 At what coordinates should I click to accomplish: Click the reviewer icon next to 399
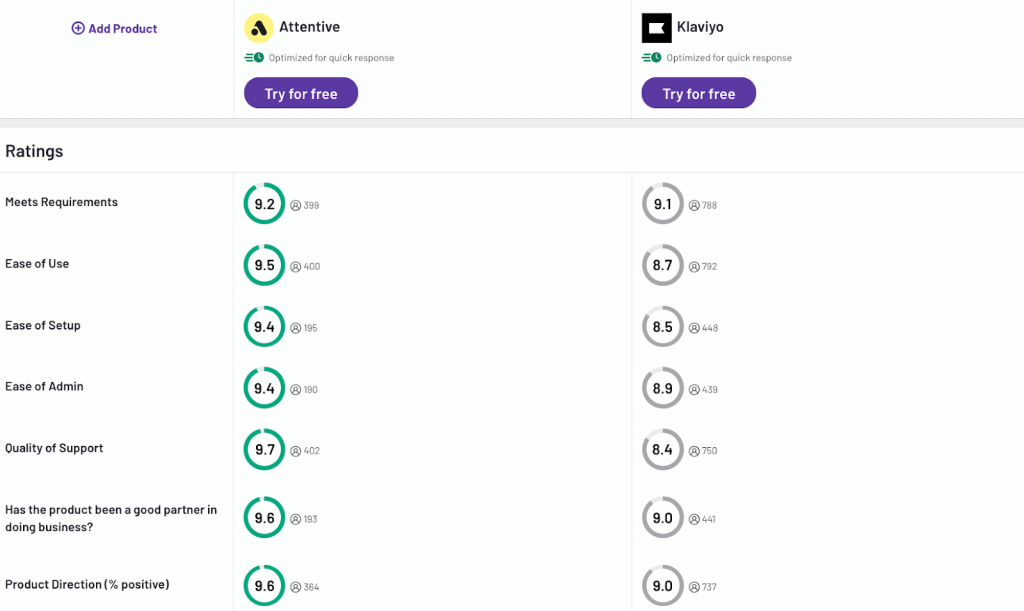pos(295,205)
